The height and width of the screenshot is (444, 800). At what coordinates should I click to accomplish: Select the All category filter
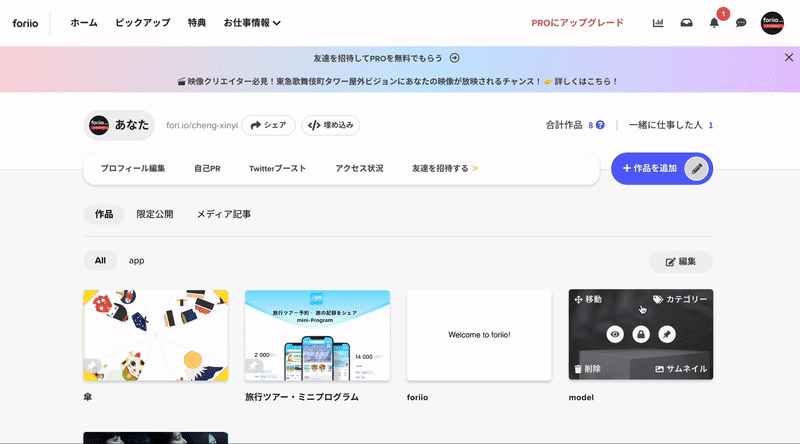coord(100,261)
